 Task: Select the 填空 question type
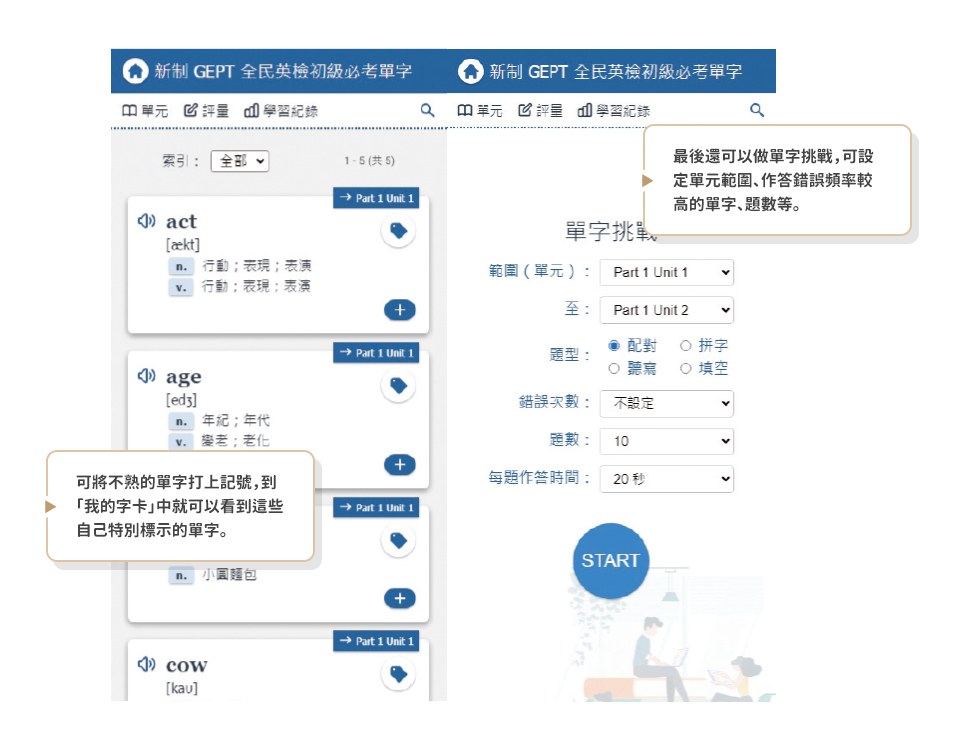coord(686,368)
